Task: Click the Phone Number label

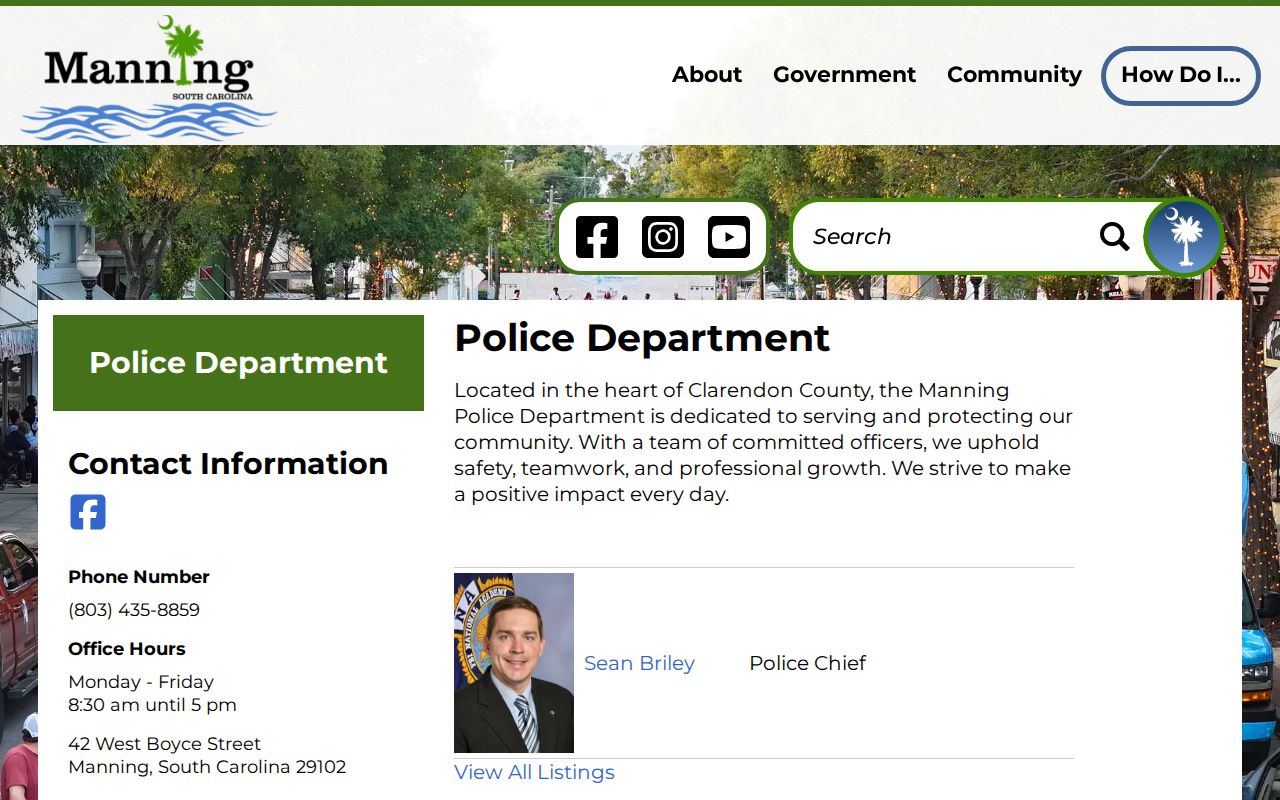Action: pos(139,577)
